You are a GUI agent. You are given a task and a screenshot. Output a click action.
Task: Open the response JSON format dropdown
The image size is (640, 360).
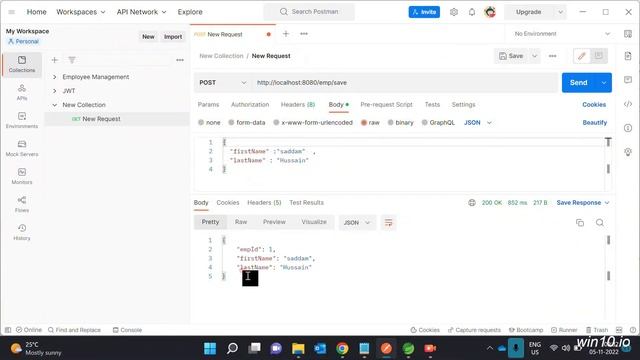[357, 223]
